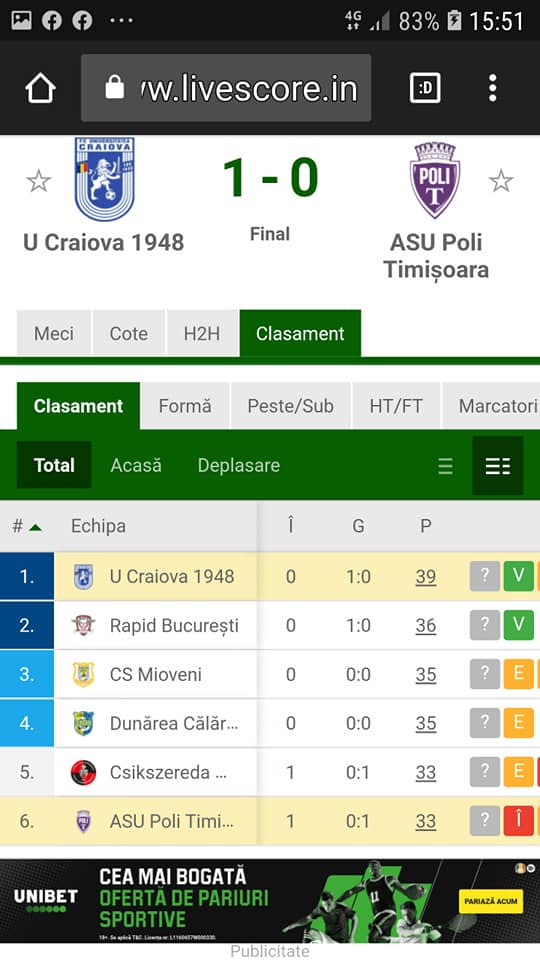Favorite ASU Poli Timișoara with the star

[x=501, y=181]
